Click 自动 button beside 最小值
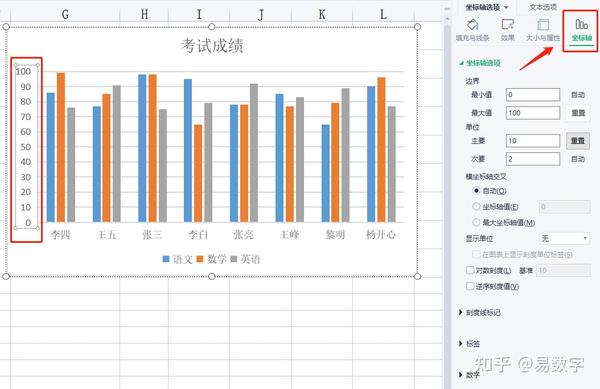This screenshot has height=389, width=600. pyautogui.click(x=578, y=94)
